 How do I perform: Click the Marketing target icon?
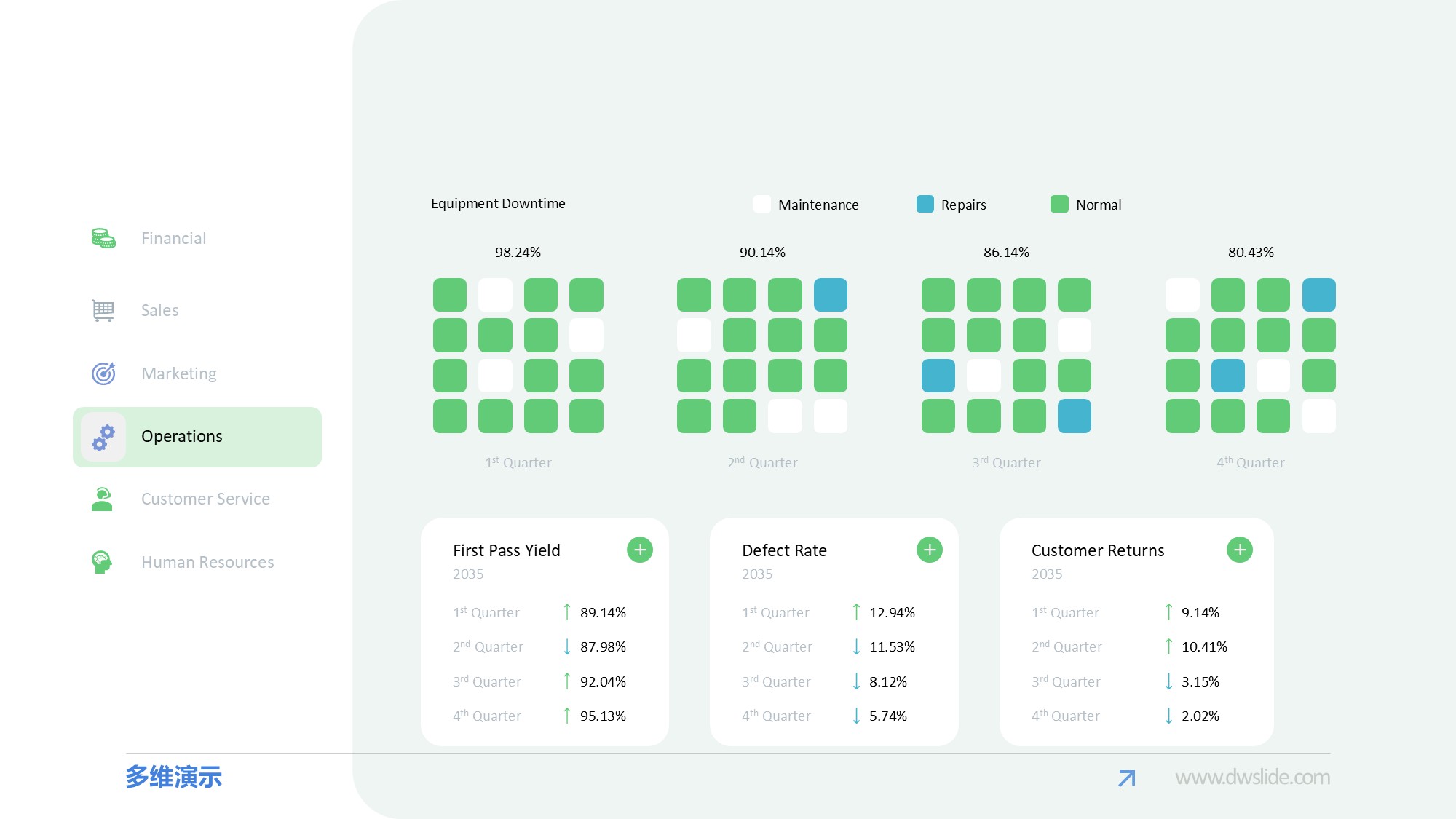(x=103, y=373)
